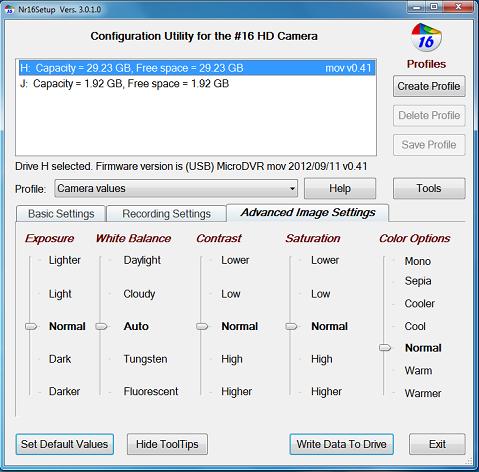Open the Tools button
Image resolution: width=479 pixels, height=472 pixels.
[x=429, y=188]
